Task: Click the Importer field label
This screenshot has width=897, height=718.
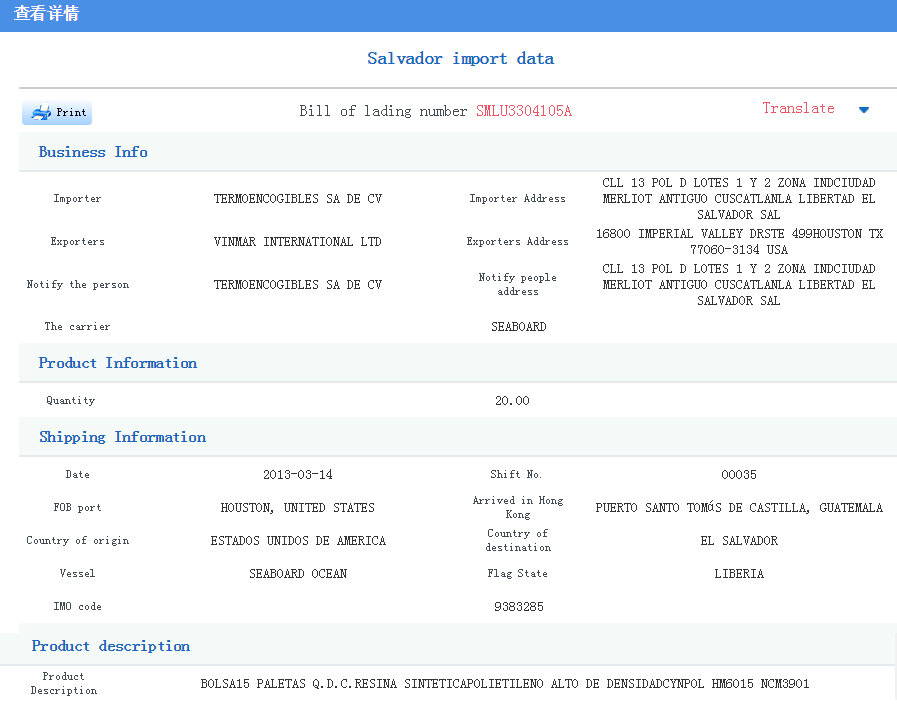Action: click(x=77, y=199)
